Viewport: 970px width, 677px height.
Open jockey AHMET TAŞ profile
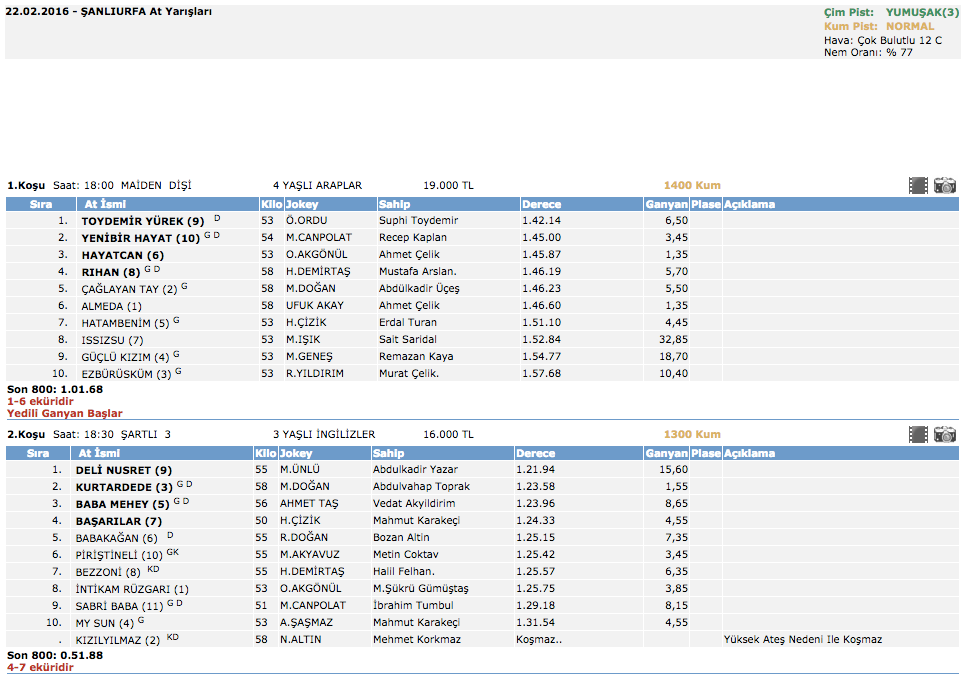coord(309,504)
